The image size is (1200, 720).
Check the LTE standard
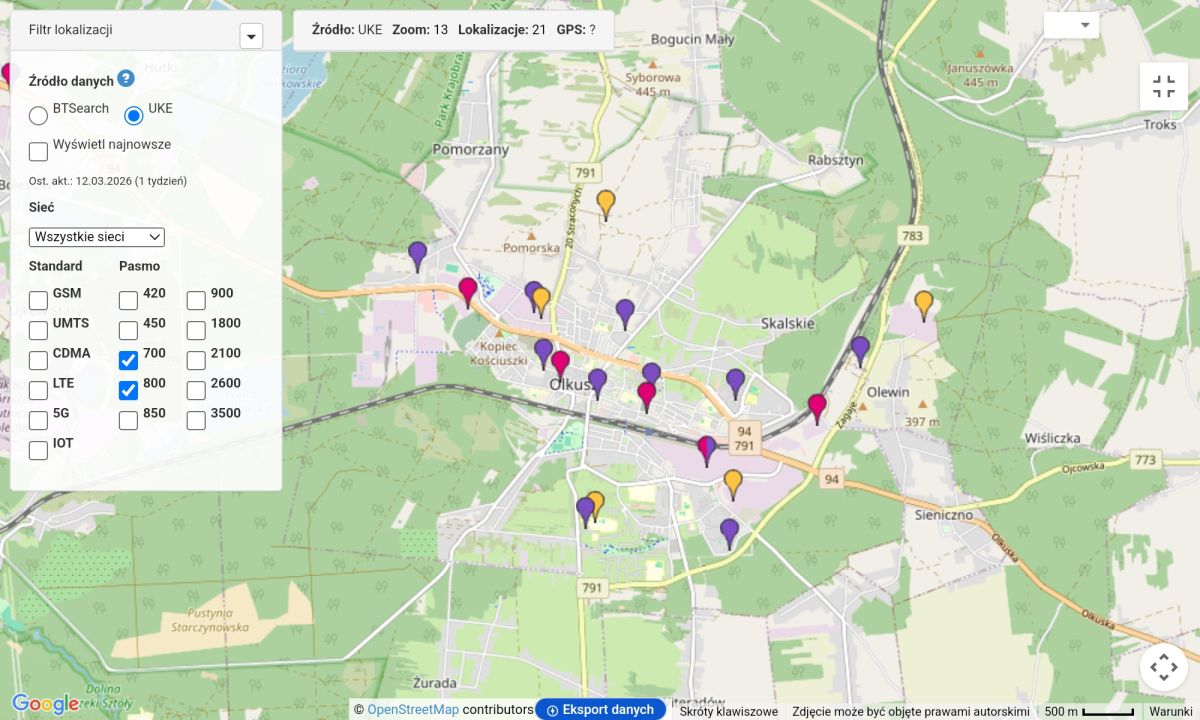click(38, 390)
